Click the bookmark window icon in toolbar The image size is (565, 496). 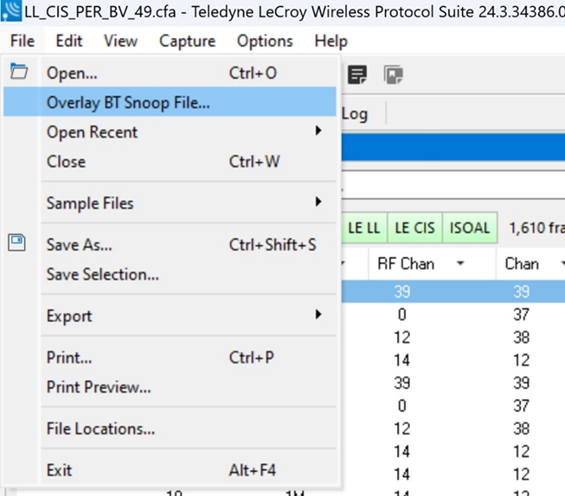(x=393, y=75)
